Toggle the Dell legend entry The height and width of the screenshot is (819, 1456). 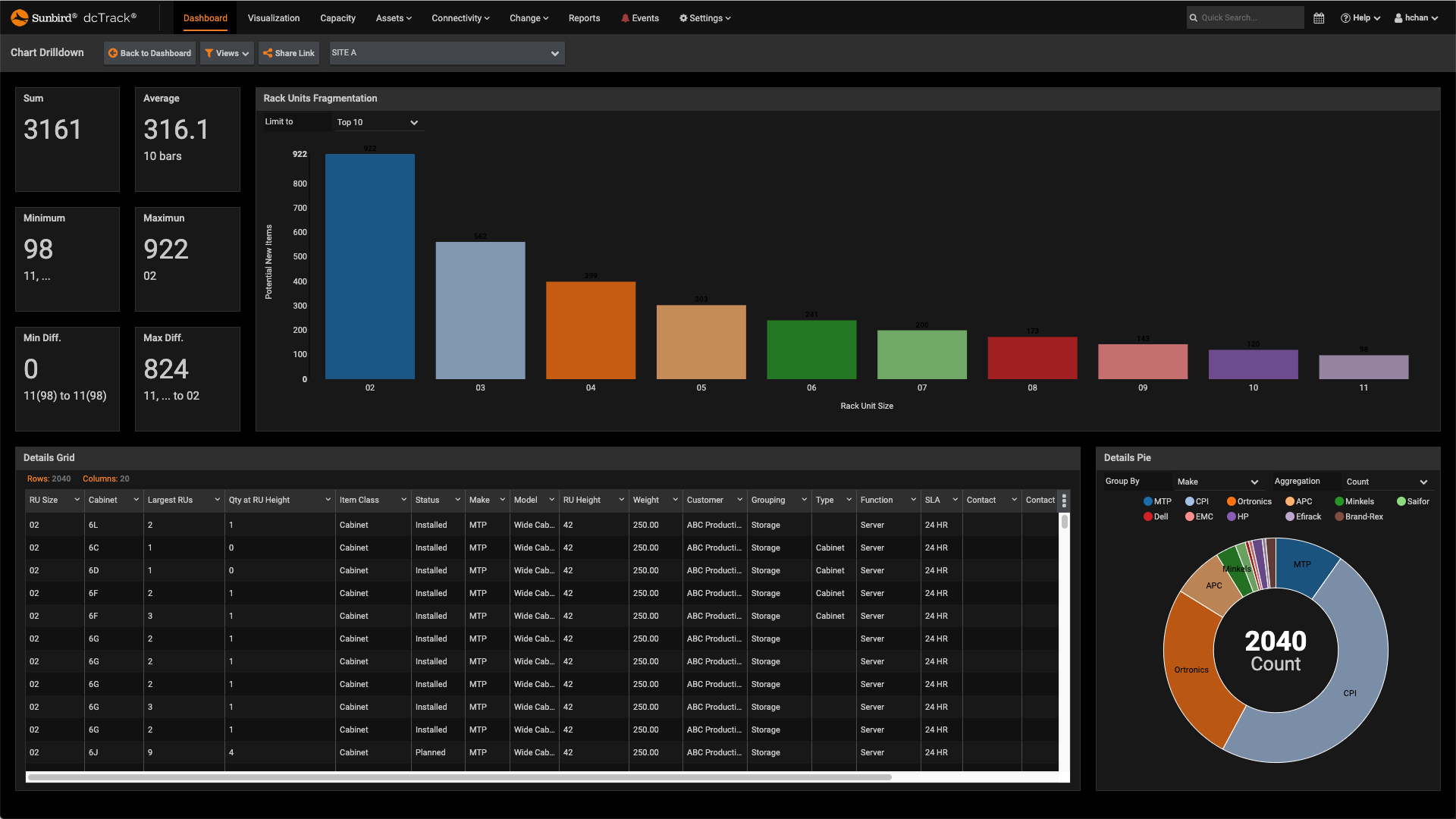coord(1155,516)
